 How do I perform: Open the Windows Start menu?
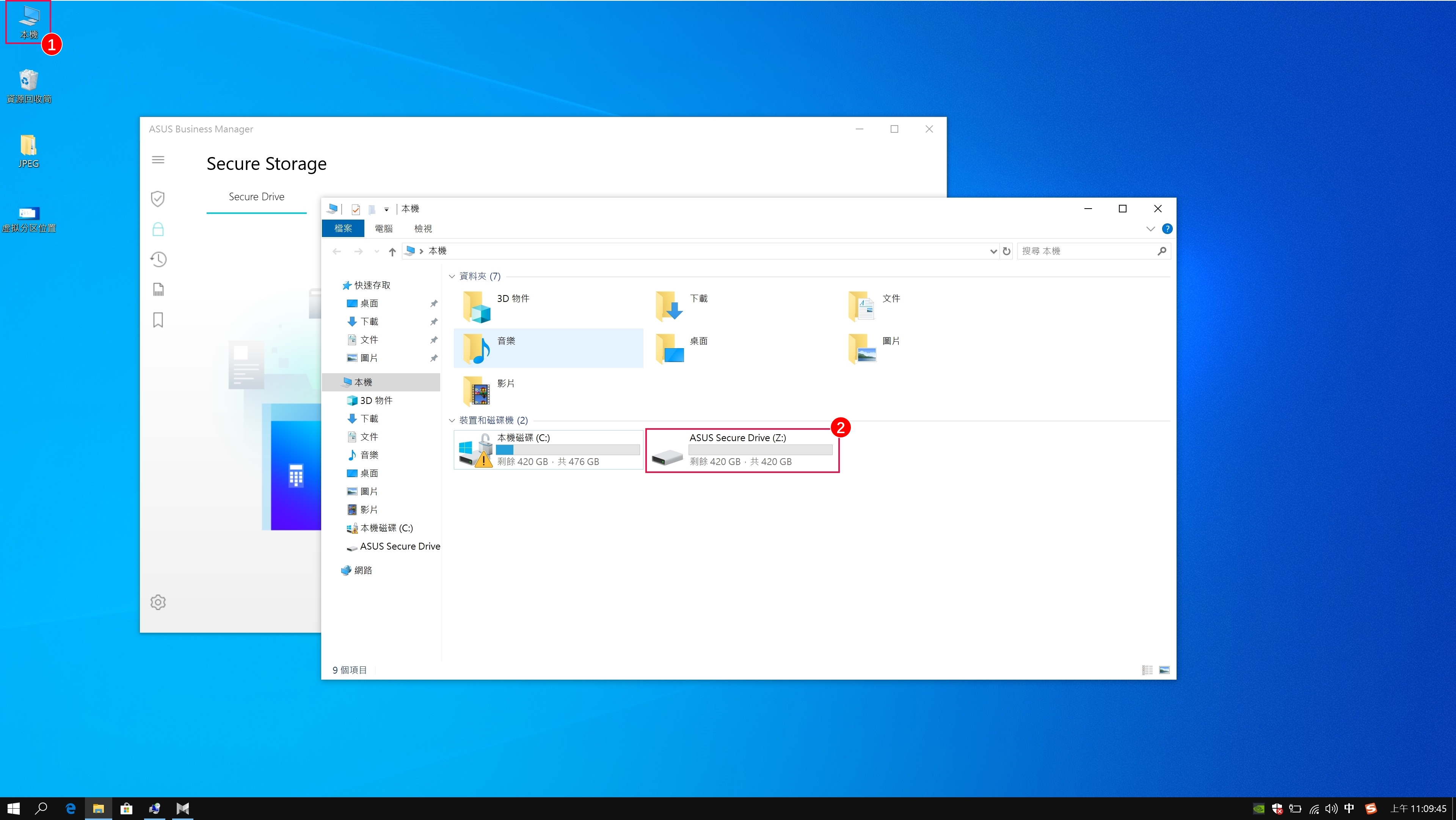pyautogui.click(x=14, y=809)
